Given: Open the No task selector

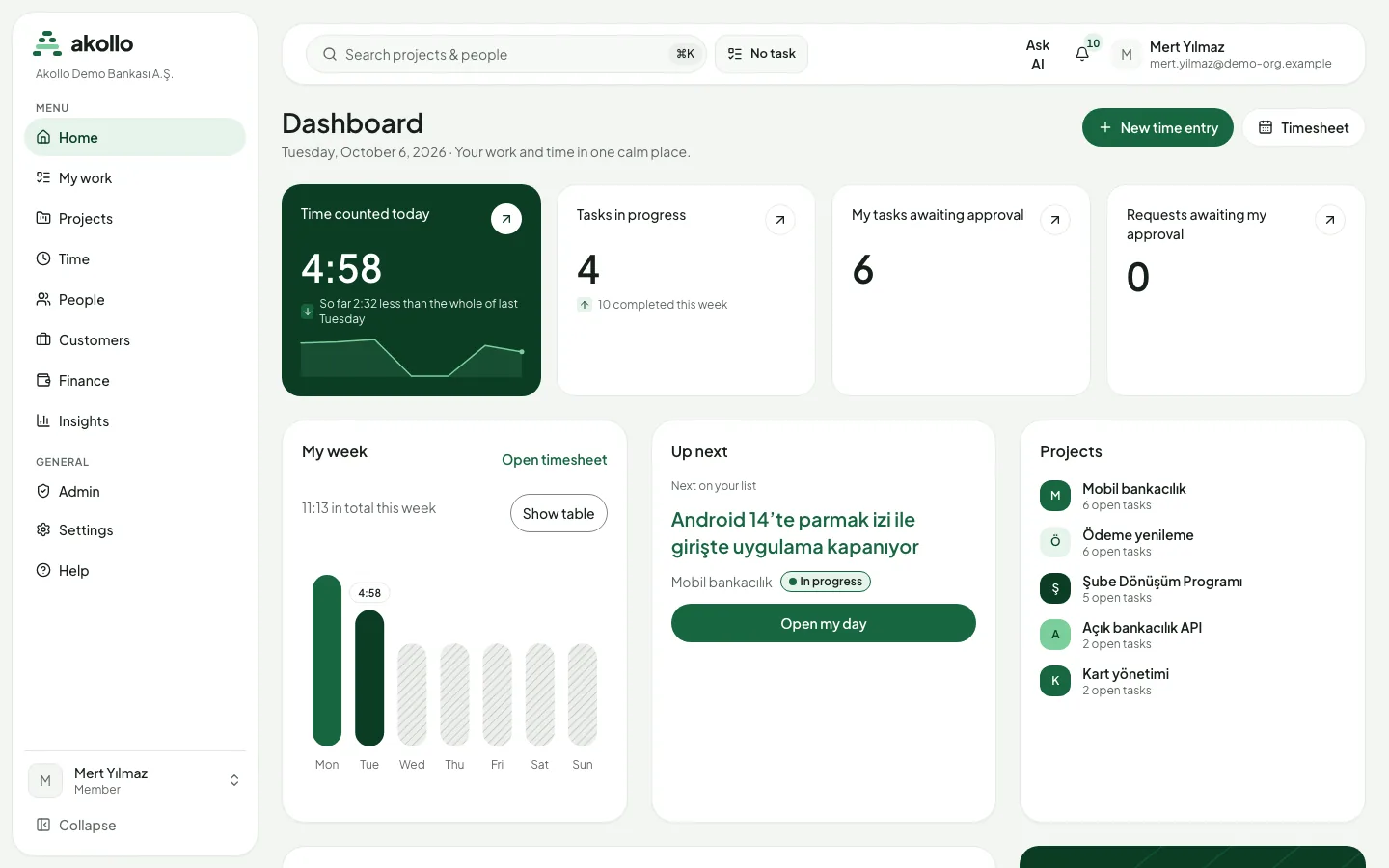Looking at the screenshot, I should (x=761, y=54).
